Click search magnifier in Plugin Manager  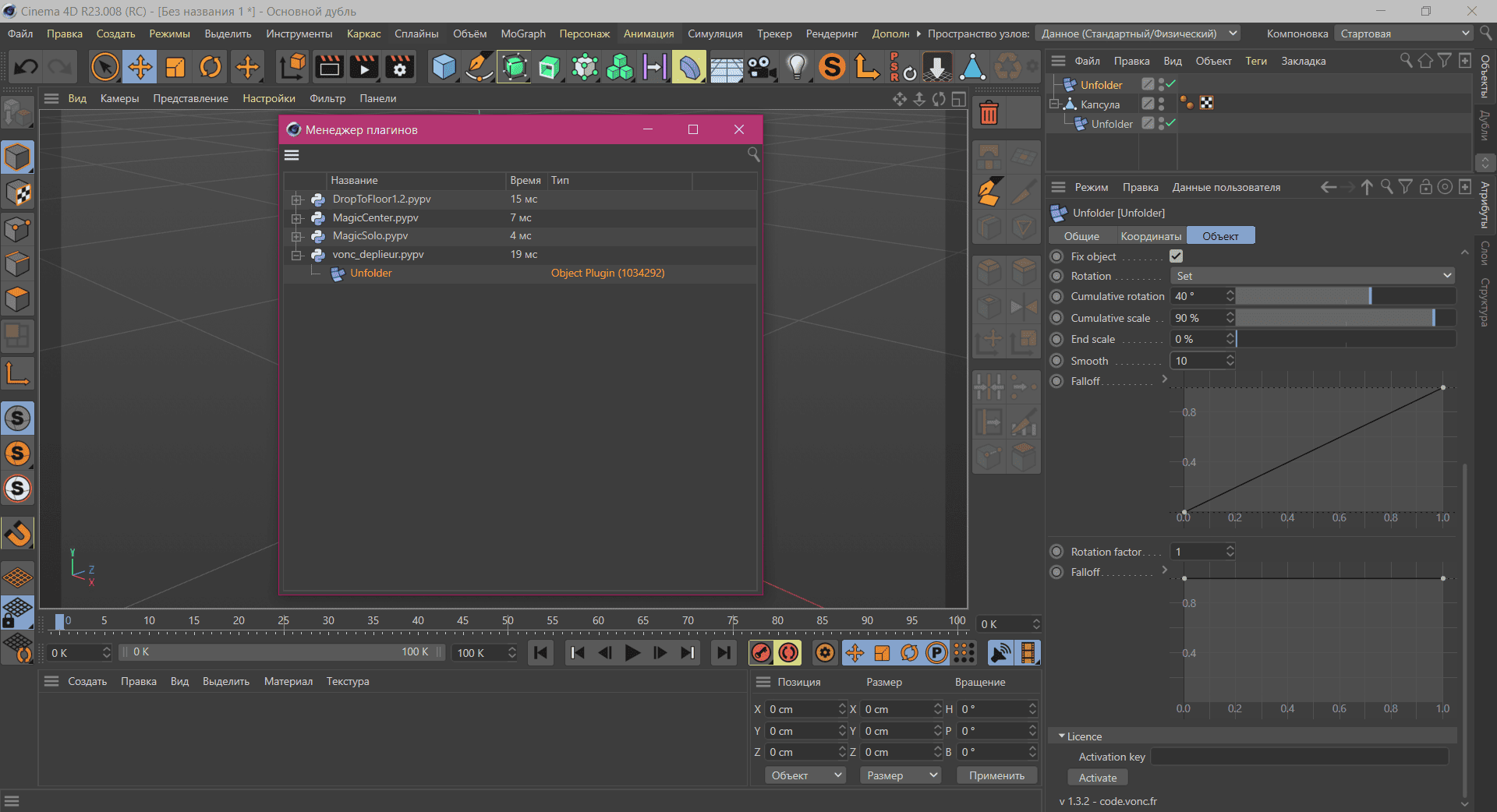coord(753,154)
